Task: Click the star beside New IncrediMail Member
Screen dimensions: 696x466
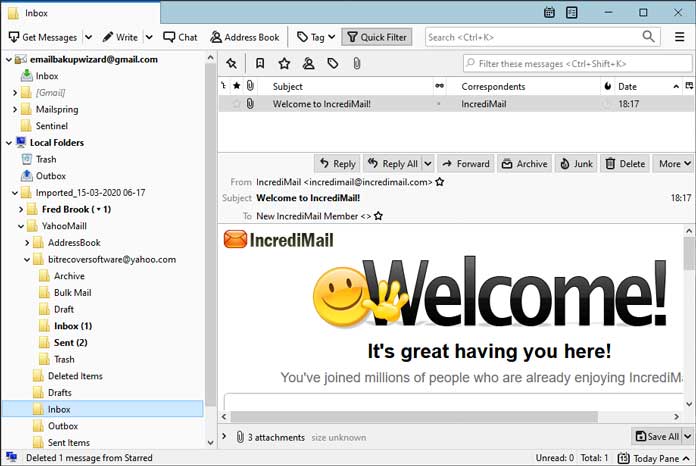Action: [x=378, y=216]
